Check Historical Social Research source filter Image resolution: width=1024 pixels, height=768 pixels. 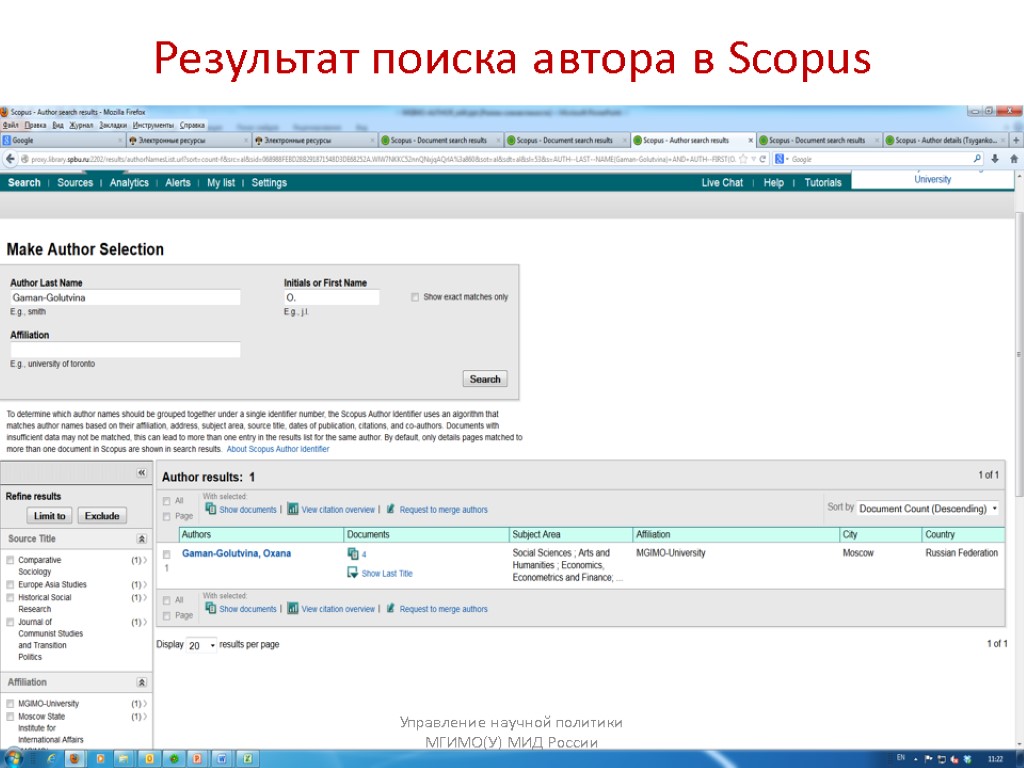click(x=10, y=598)
